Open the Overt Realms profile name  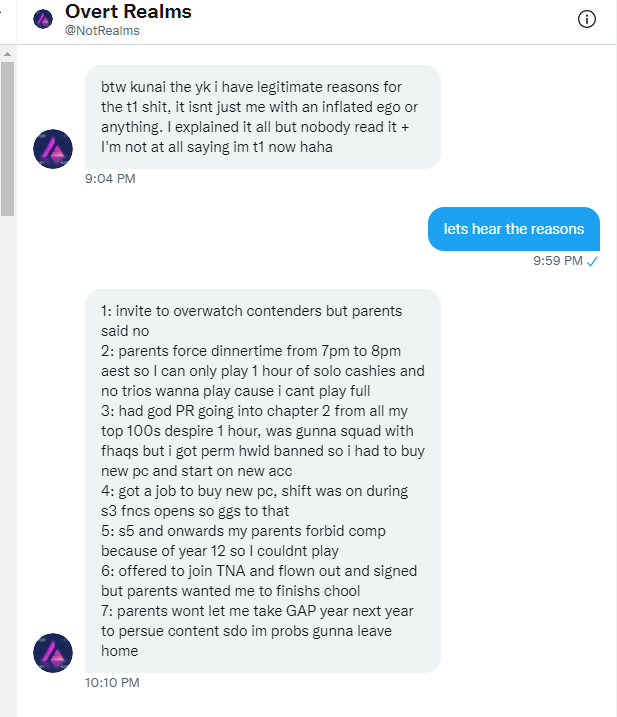(128, 12)
